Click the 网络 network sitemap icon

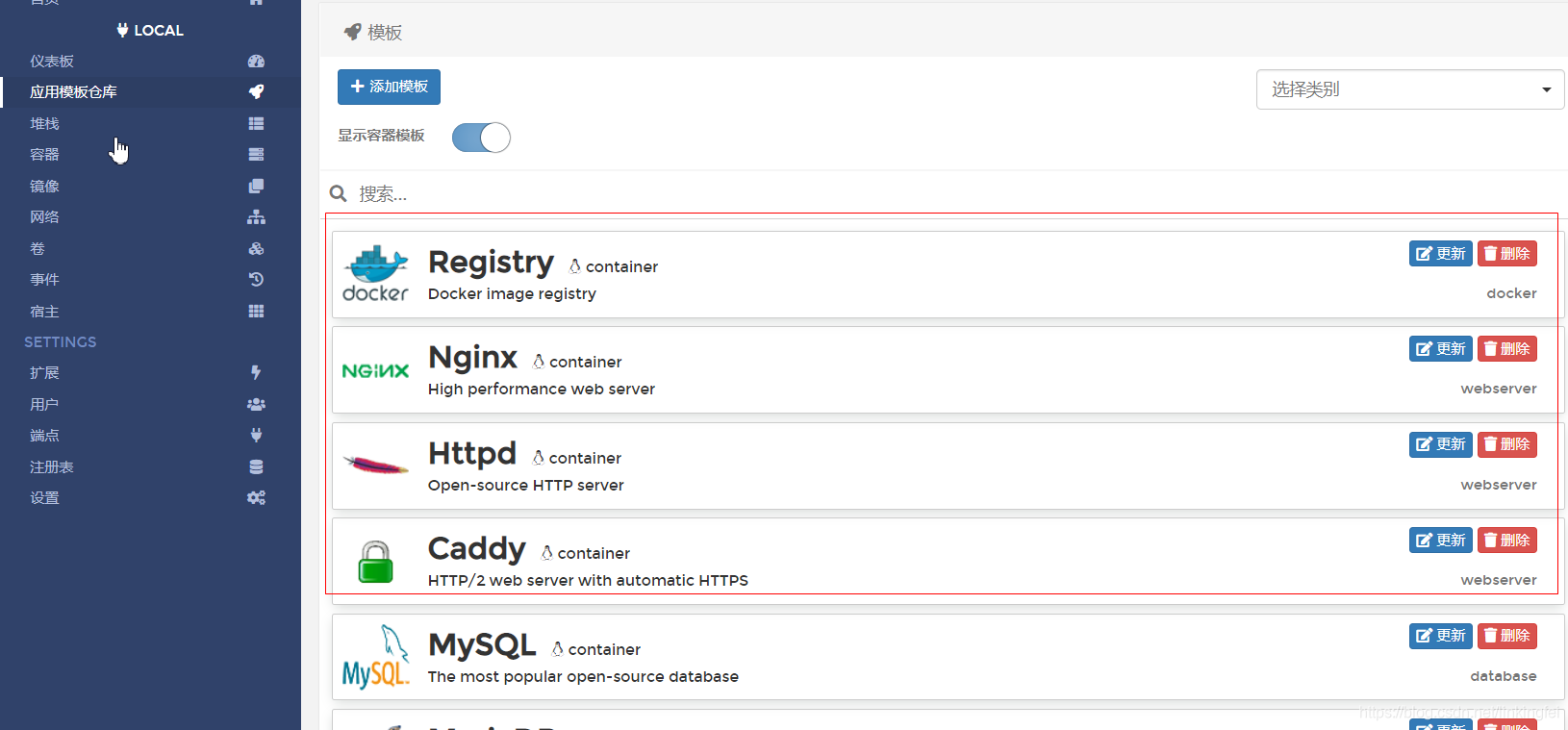256,216
